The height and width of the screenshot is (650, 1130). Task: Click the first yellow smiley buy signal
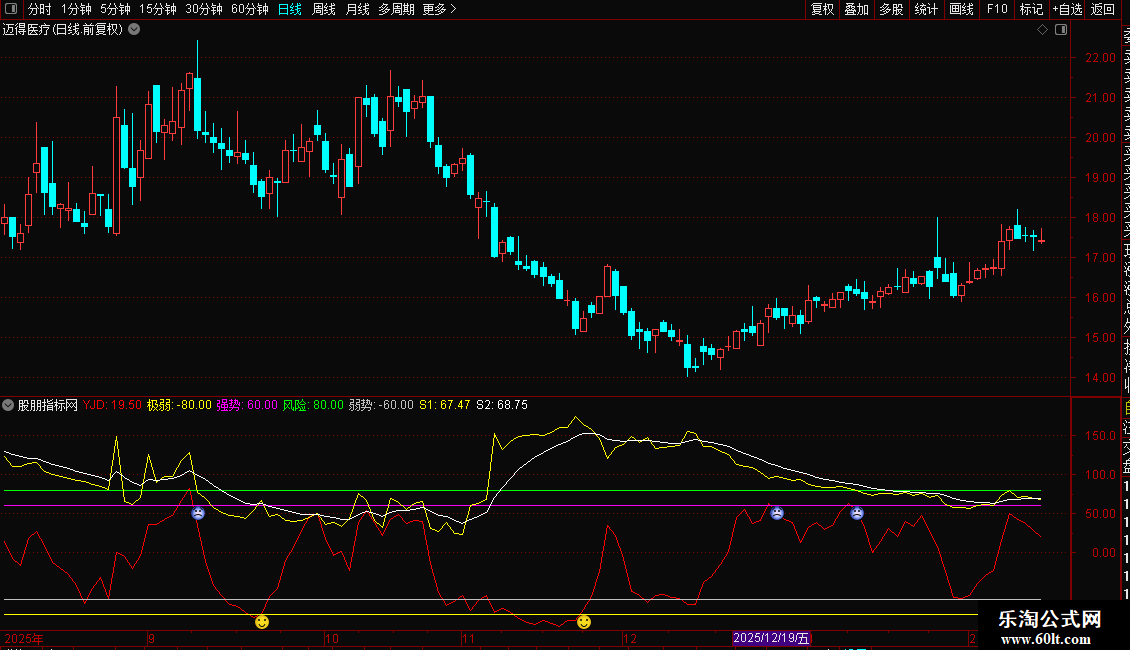262,622
